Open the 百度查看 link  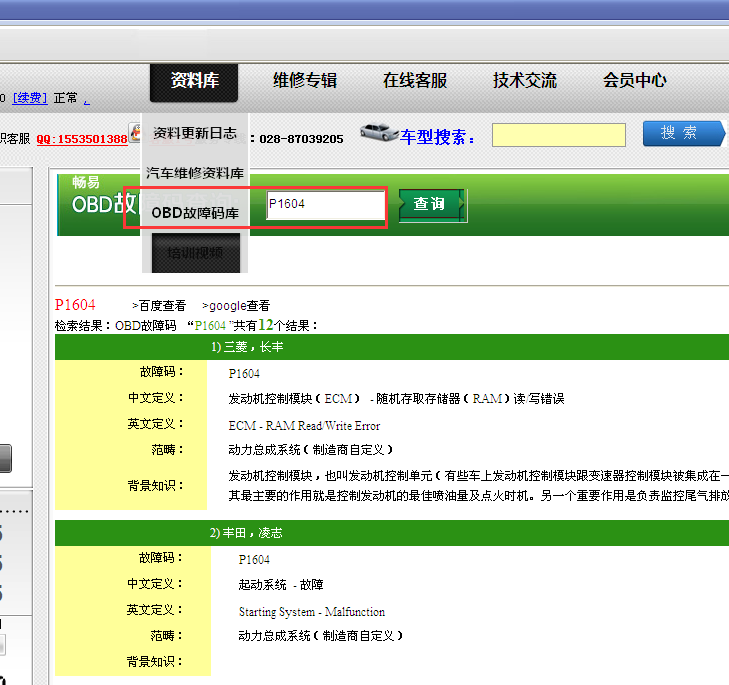(159, 306)
